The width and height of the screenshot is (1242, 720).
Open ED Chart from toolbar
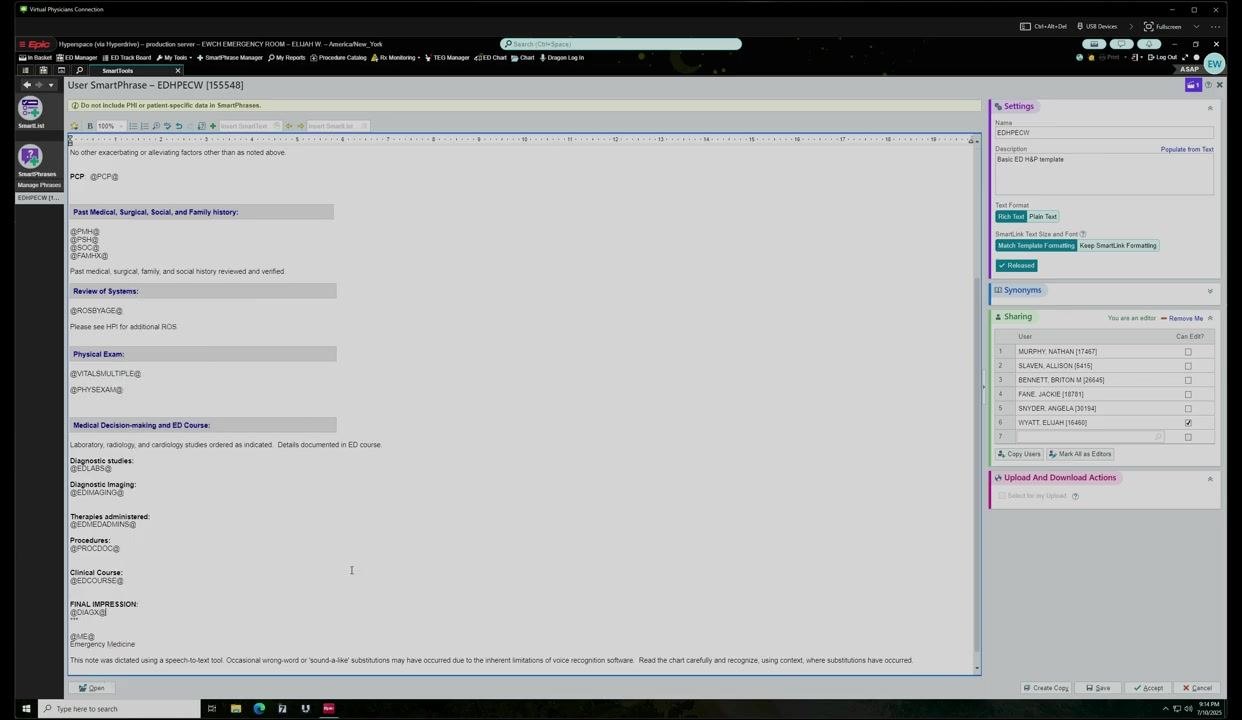490,58
